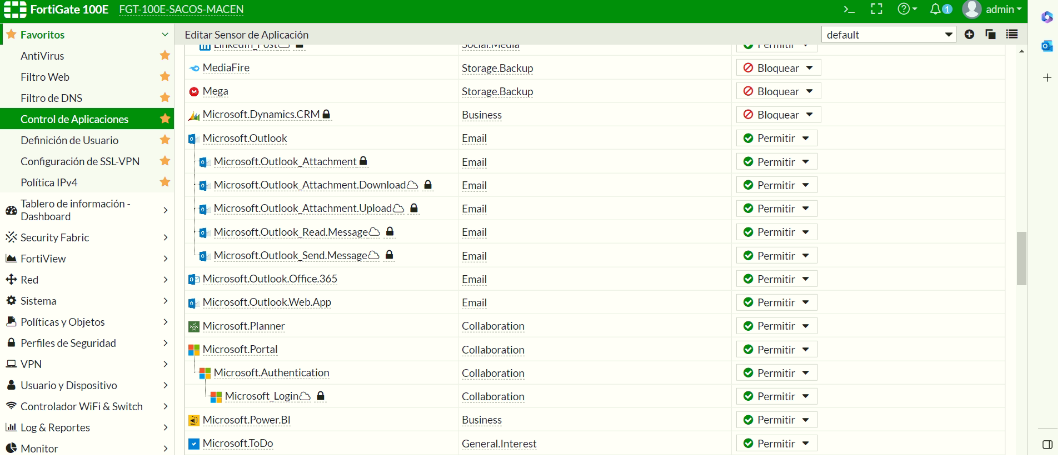Click the create new sensor plus icon
Screen dimensions: 1058x455
click(969, 34)
